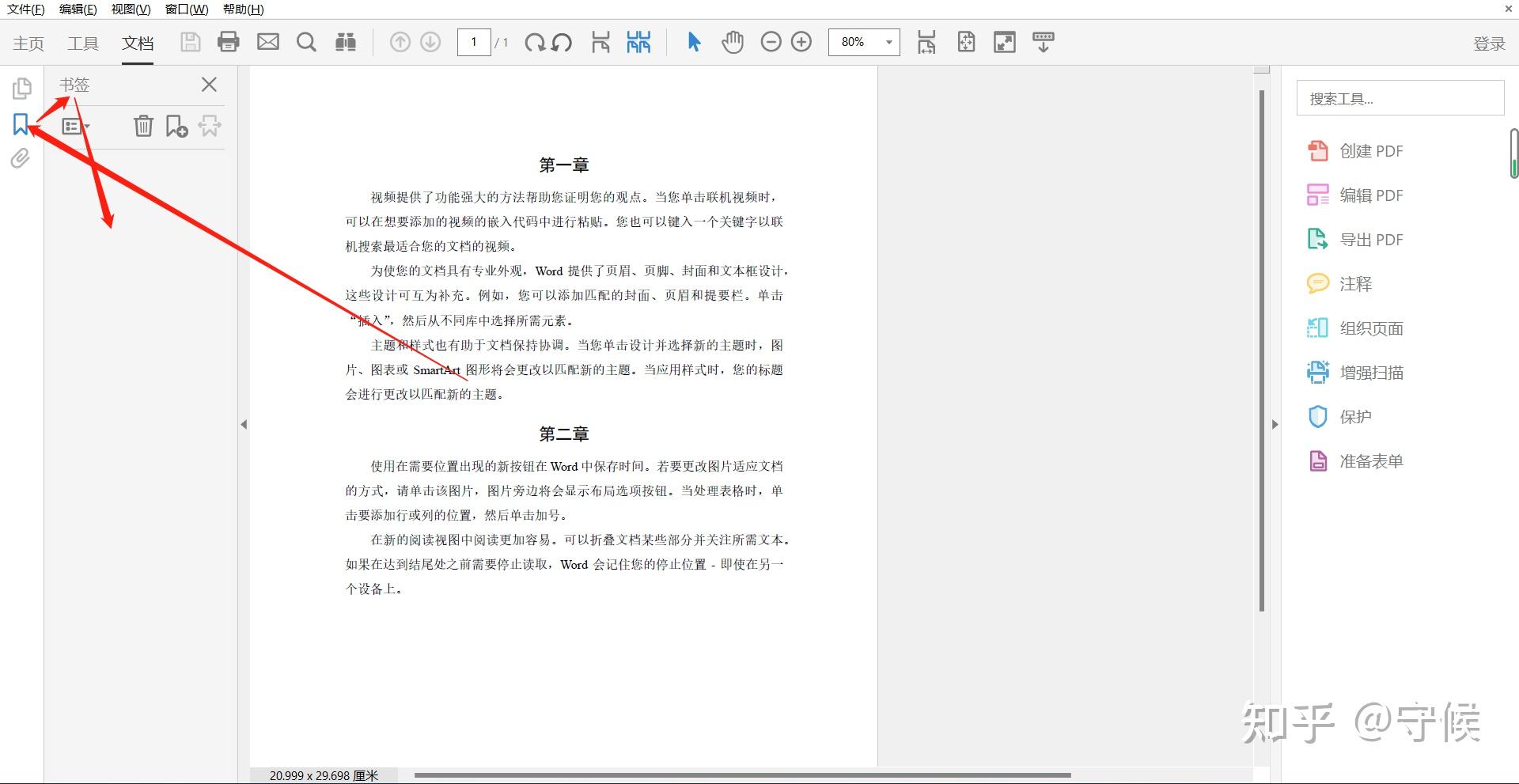Rotate the page clockwise
Viewport: 1519px width, 784px height.
pyautogui.click(x=535, y=42)
